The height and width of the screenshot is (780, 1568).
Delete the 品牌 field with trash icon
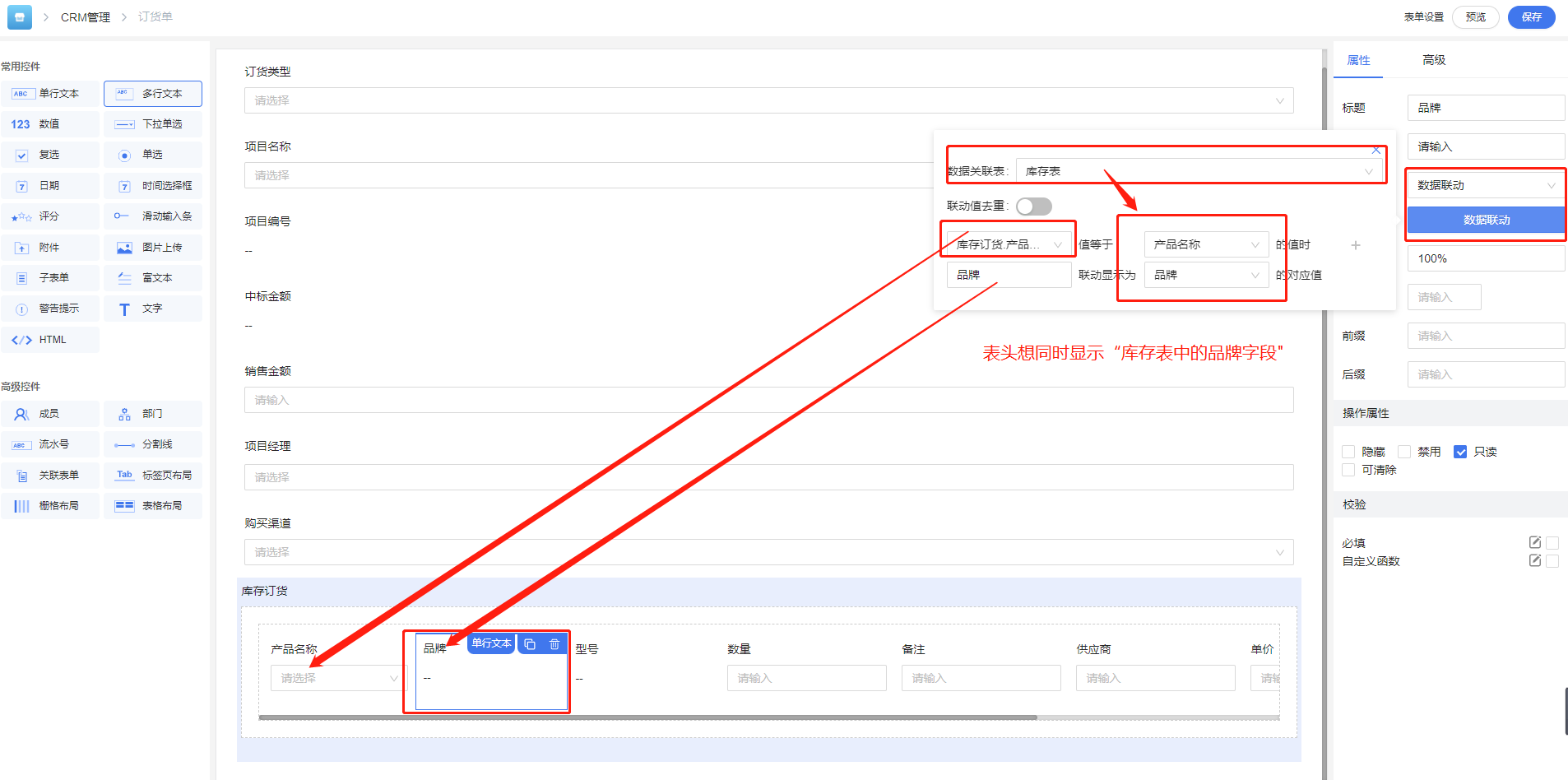click(x=554, y=644)
